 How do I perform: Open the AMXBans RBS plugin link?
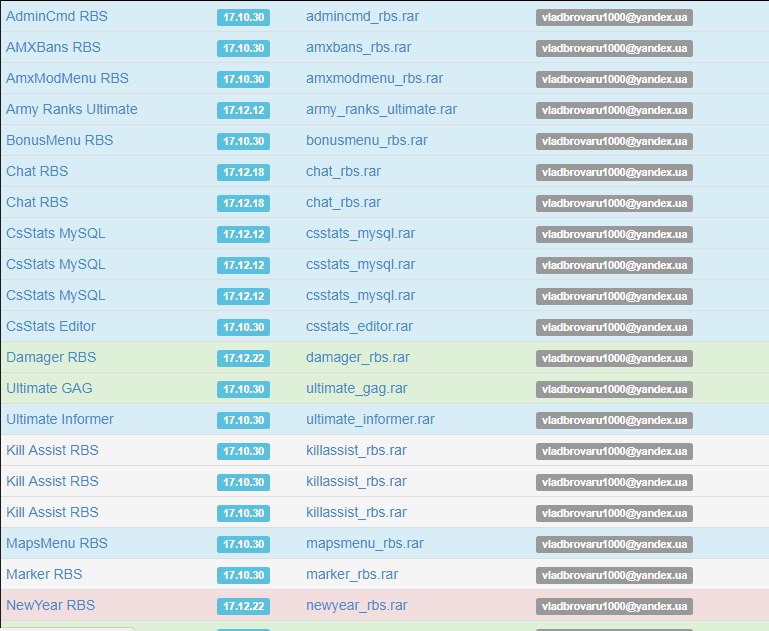coord(53,48)
